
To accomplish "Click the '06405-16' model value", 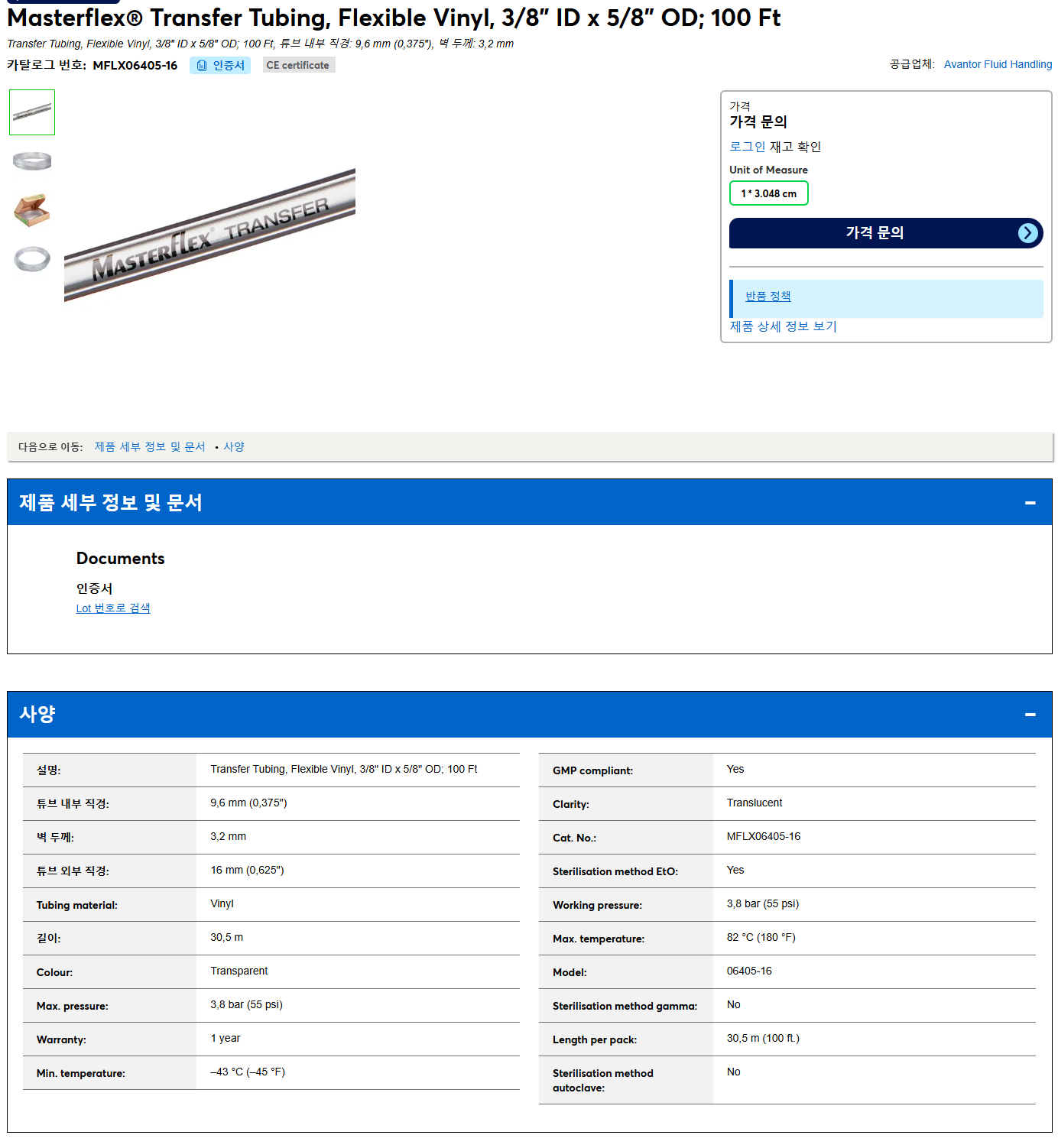I will 749,971.
